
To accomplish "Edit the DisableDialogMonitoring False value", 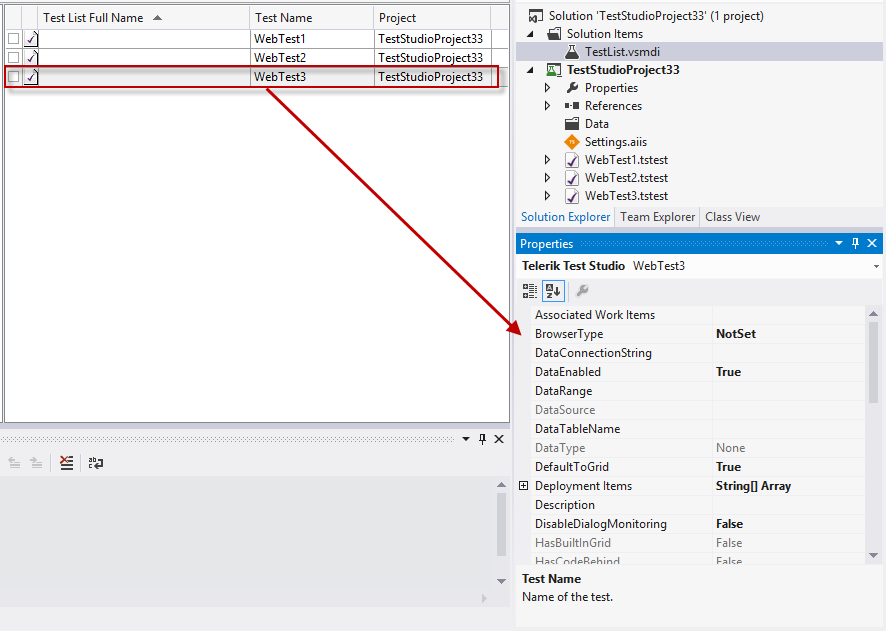I will (789, 524).
